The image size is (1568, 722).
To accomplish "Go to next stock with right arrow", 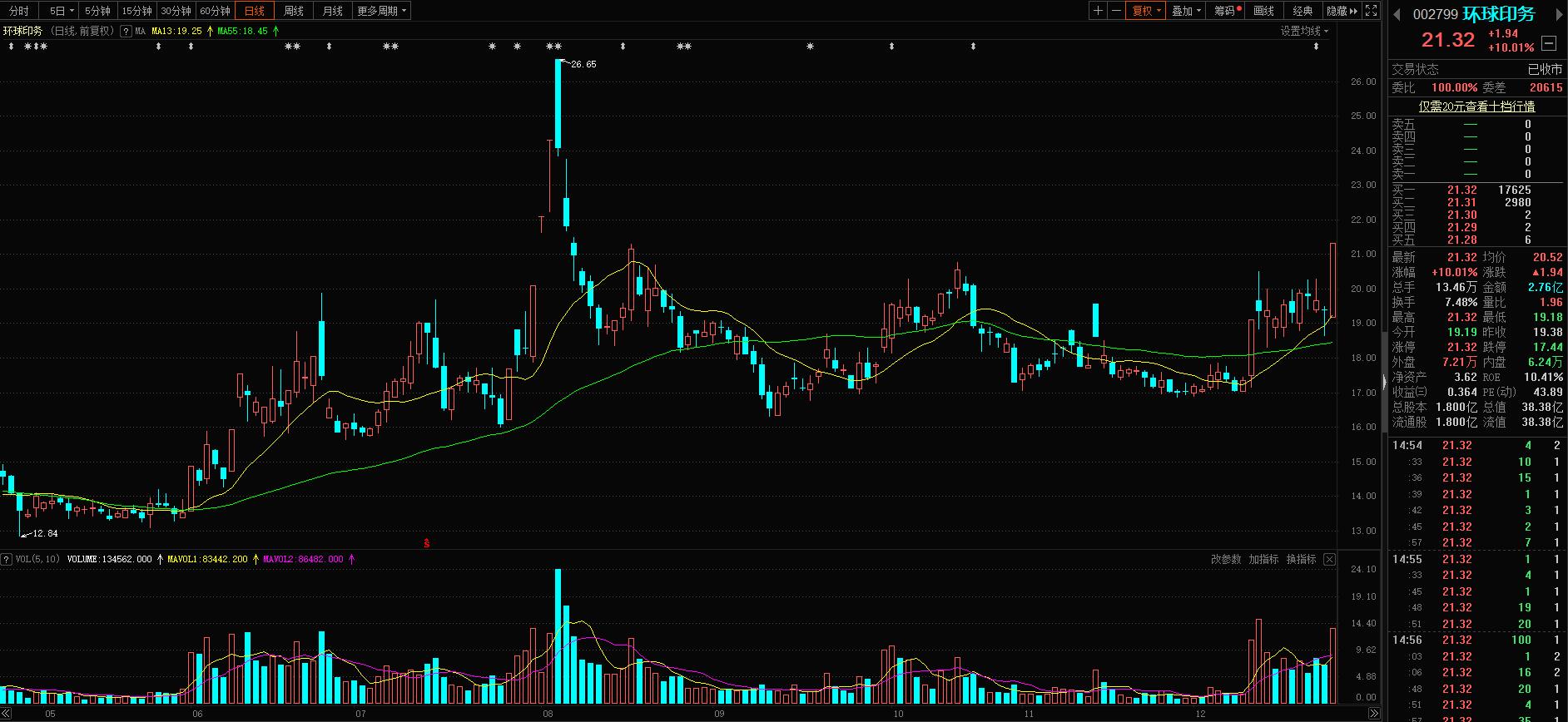I will point(1560,14).
